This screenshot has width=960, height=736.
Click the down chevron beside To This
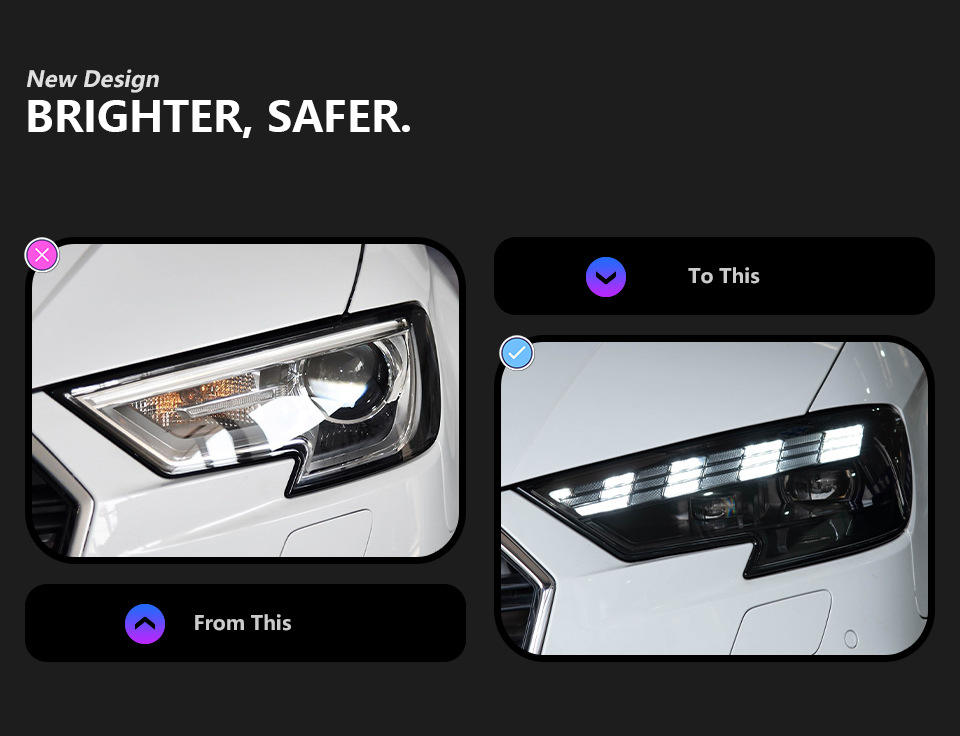(606, 277)
